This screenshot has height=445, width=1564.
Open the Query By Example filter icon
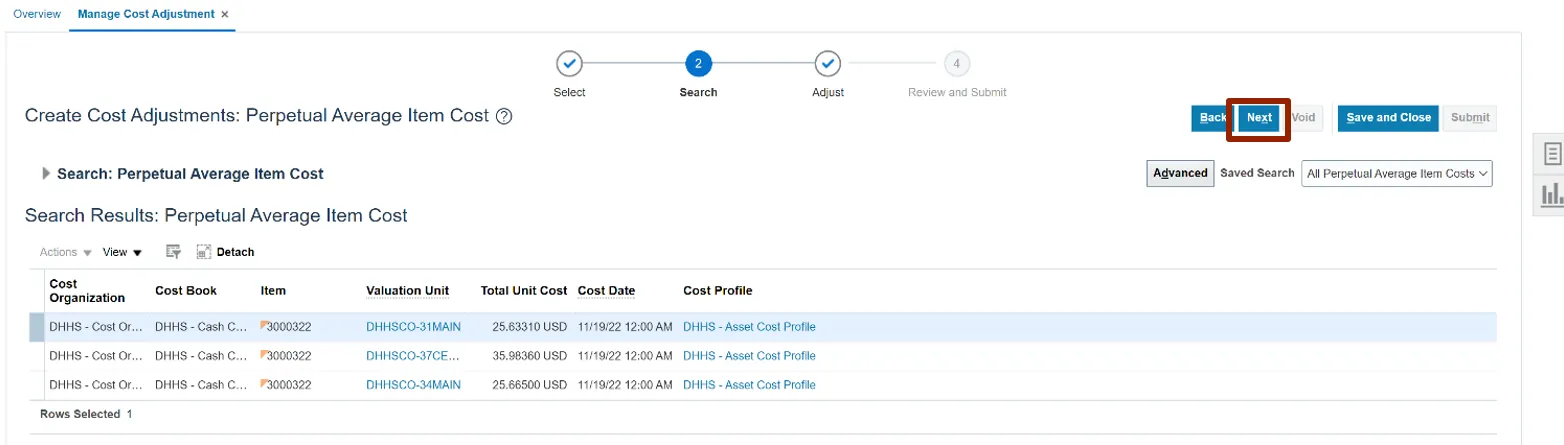coord(172,252)
